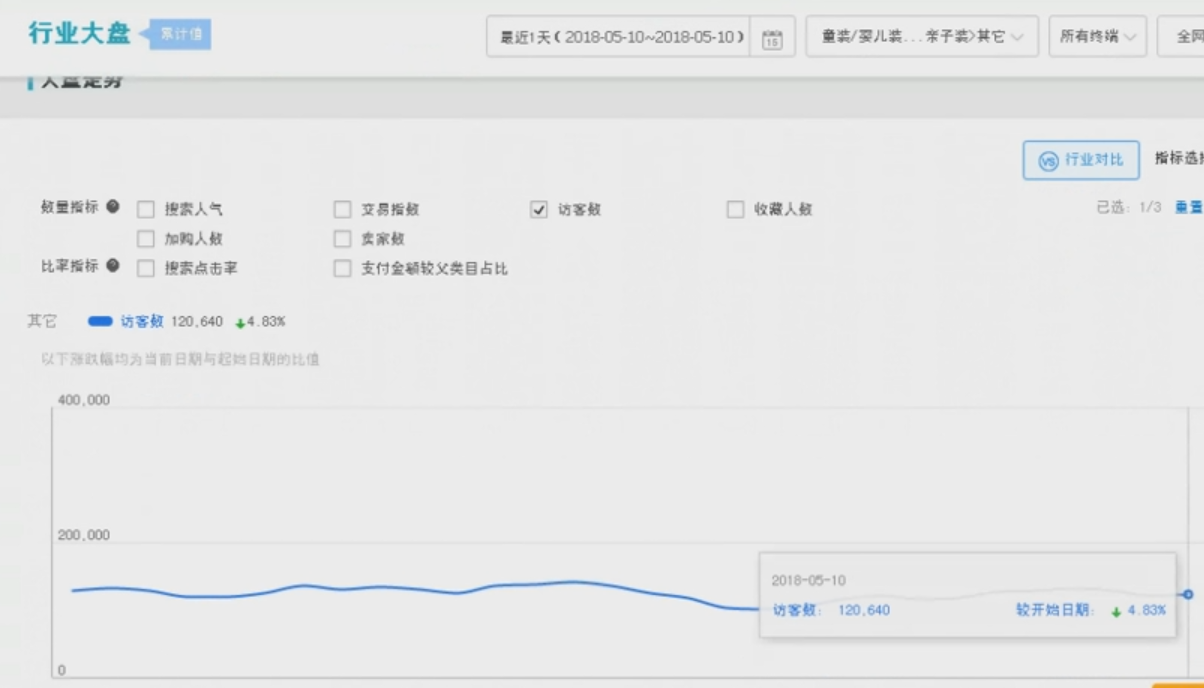Click the 访客数 legend label
Viewport: 1204px width, 688px height.
142,322
